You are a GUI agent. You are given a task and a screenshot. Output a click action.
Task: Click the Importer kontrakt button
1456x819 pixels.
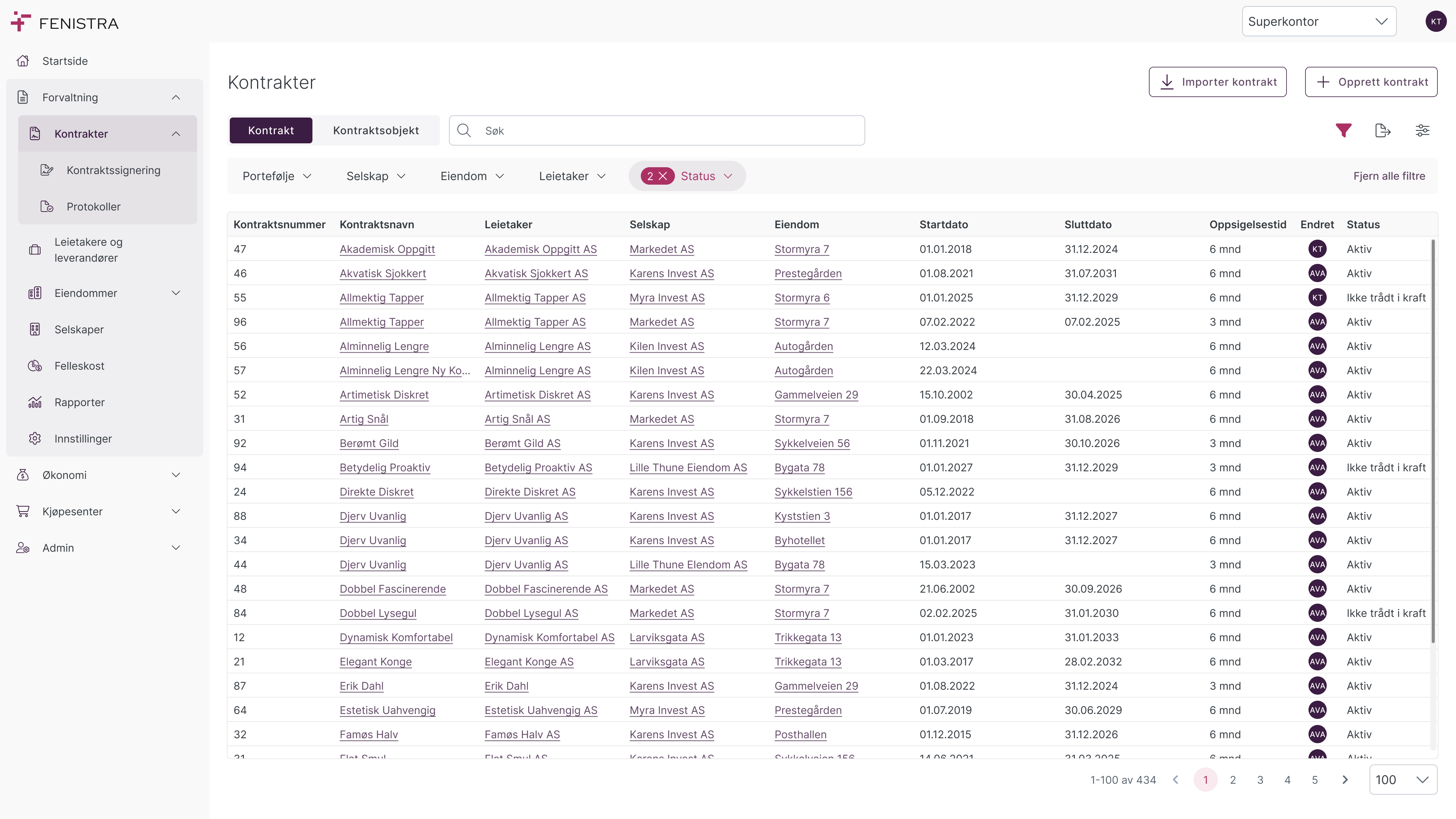click(x=1218, y=82)
